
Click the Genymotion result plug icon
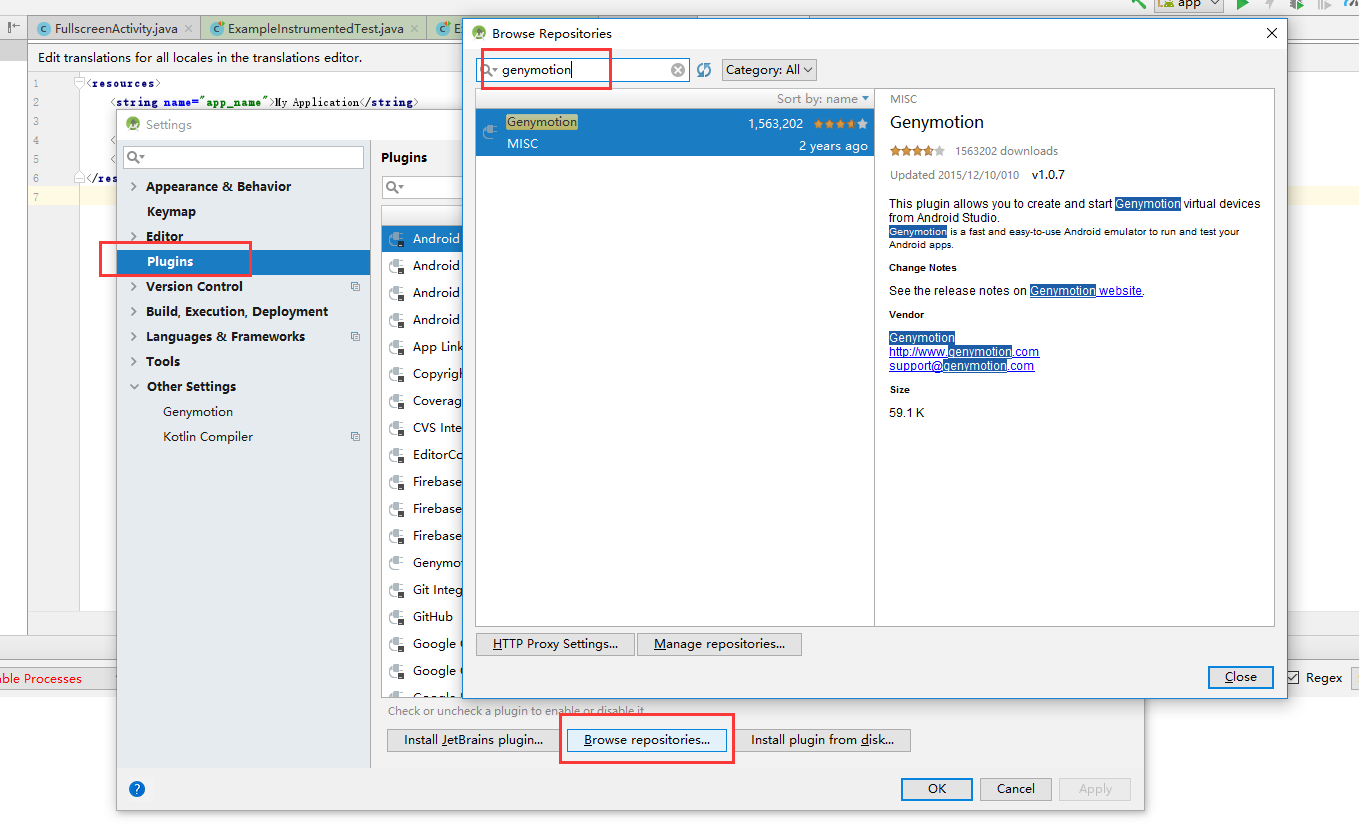490,132
